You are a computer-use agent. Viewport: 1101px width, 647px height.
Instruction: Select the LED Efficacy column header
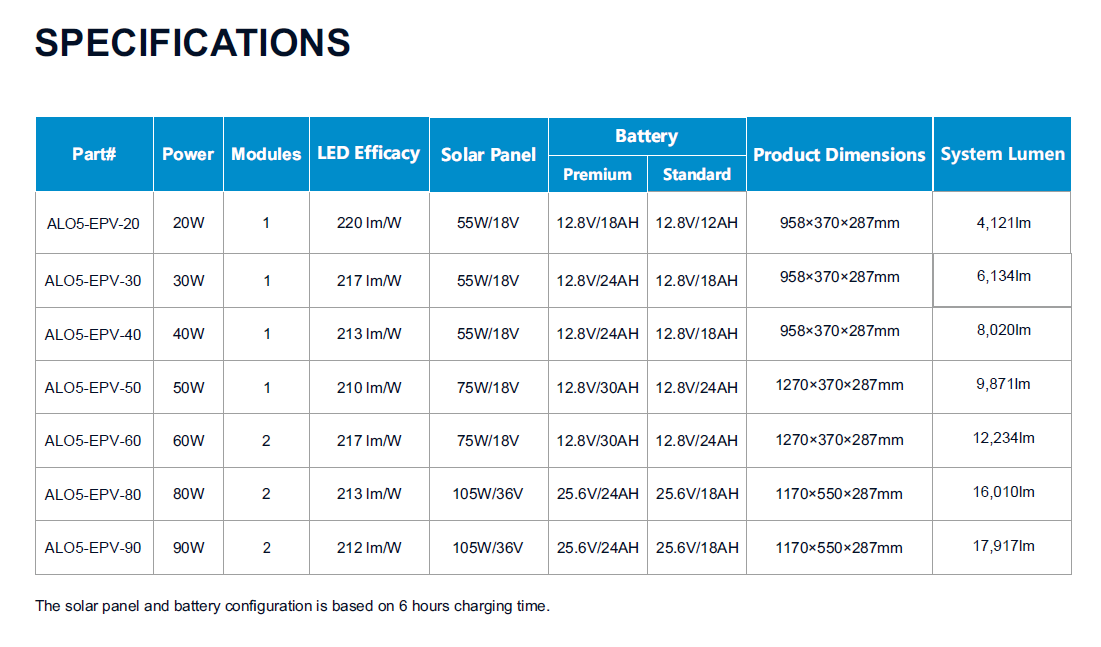coord(368,153)
